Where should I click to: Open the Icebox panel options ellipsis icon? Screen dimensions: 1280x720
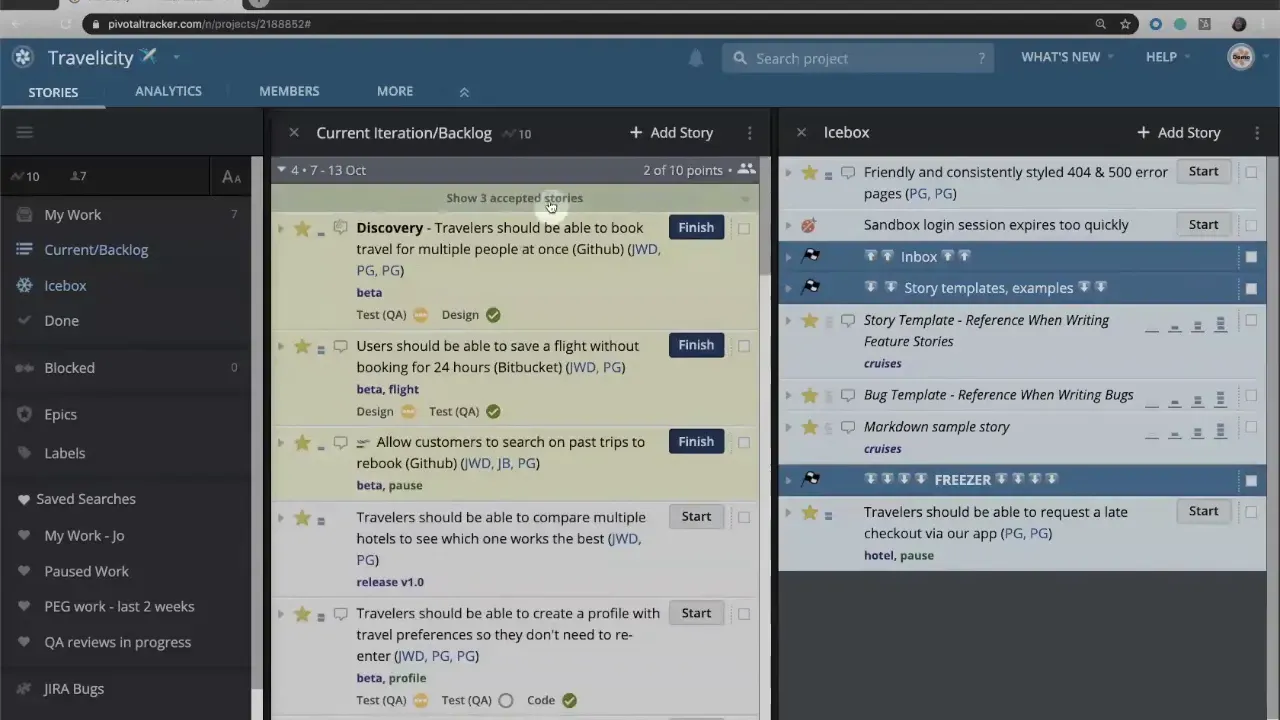click(x=1256, y=132)
